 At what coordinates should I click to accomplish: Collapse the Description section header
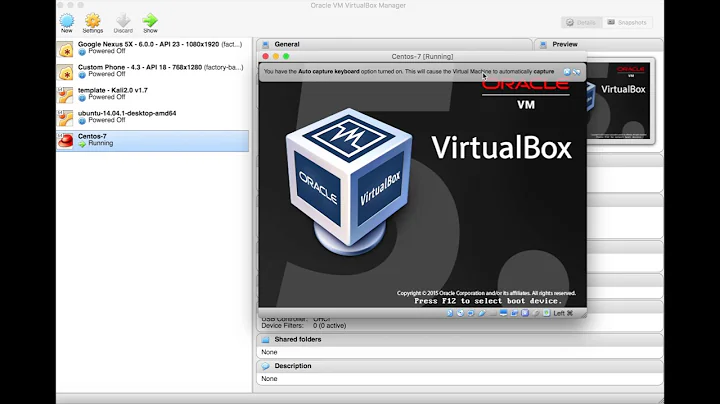pyautogui.click(x=460, y=366)
